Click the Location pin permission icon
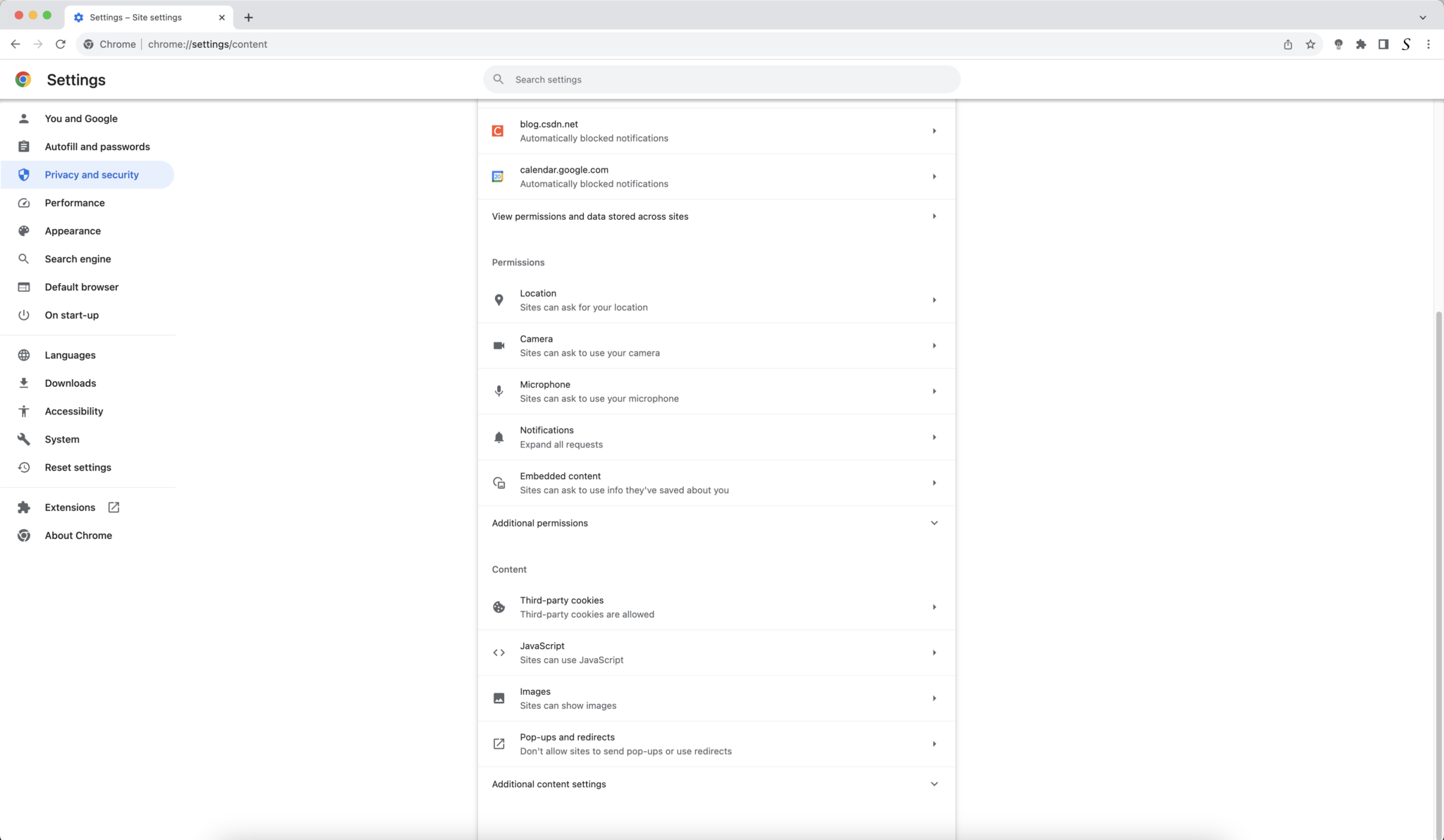1444x840 pixels. (498, 300)
